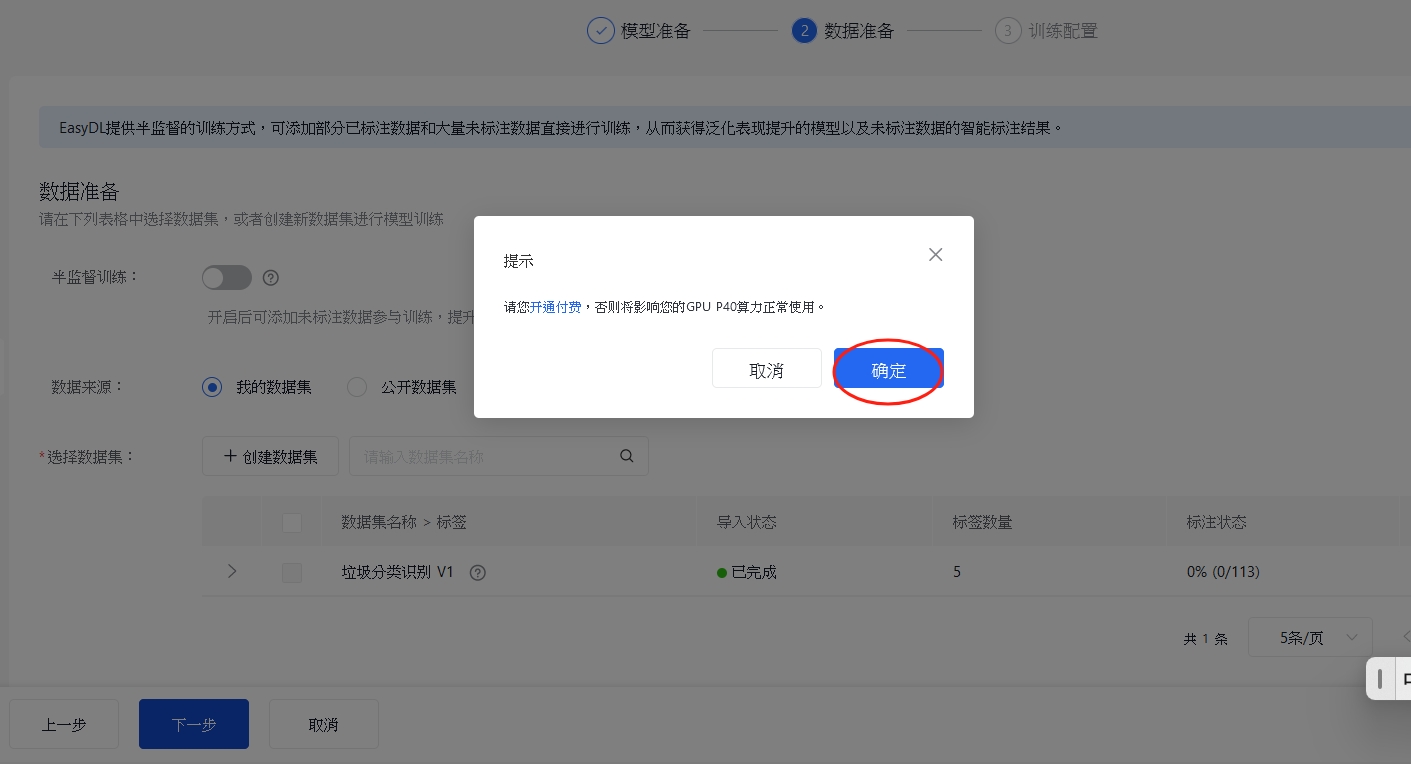Open the 5条/页 page size dropdown
1411x764 pixels.
tap(1310, 637)
